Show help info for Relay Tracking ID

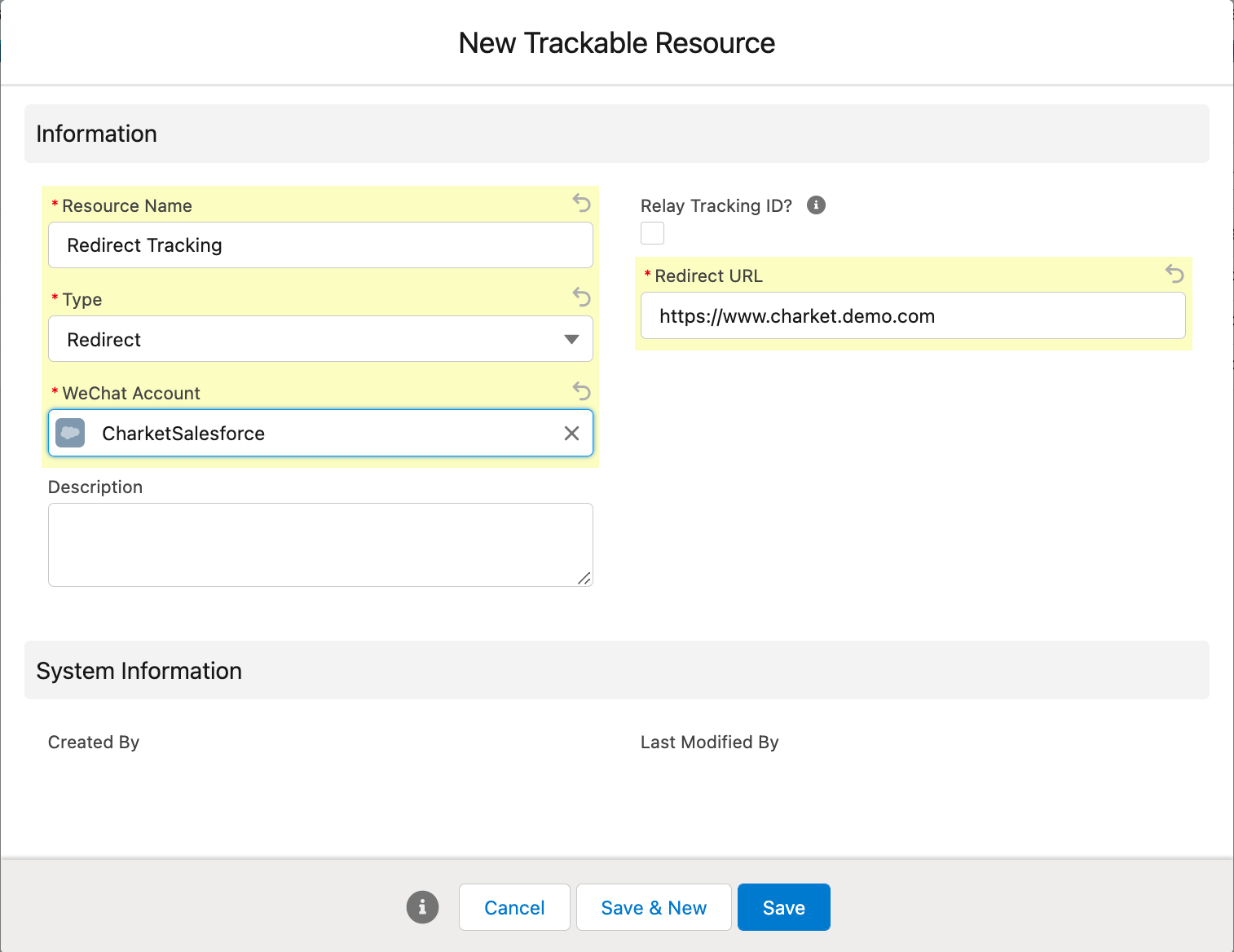click(816, 205)
